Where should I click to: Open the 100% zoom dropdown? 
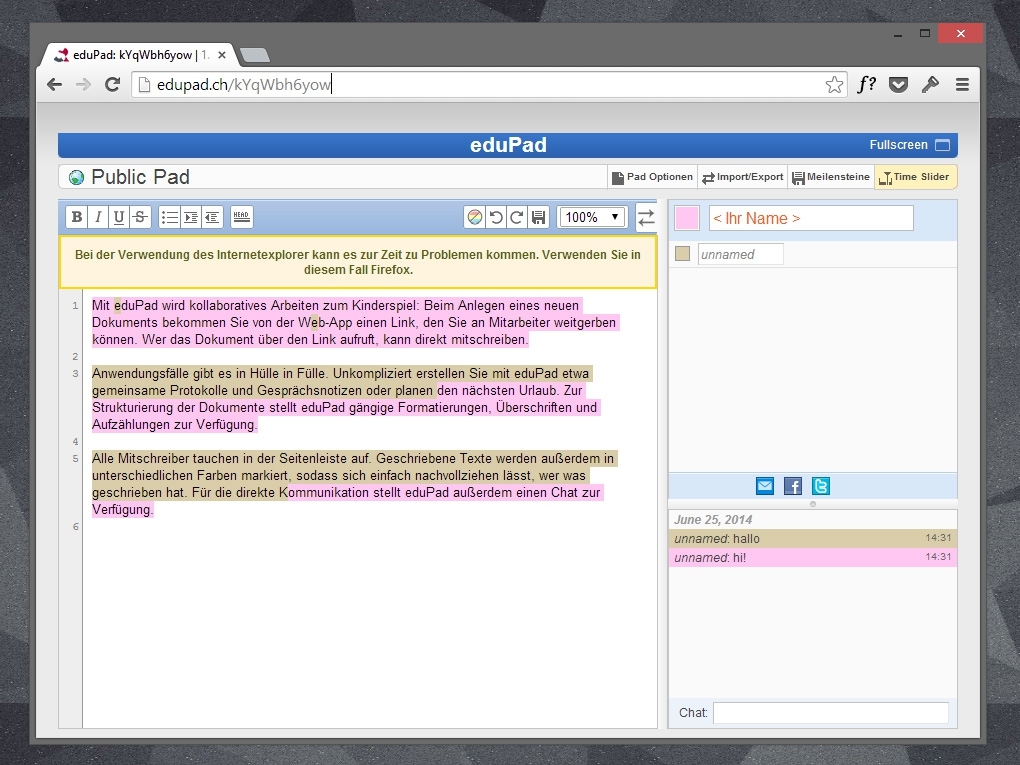pyautogui.click(x=592, y=217)
